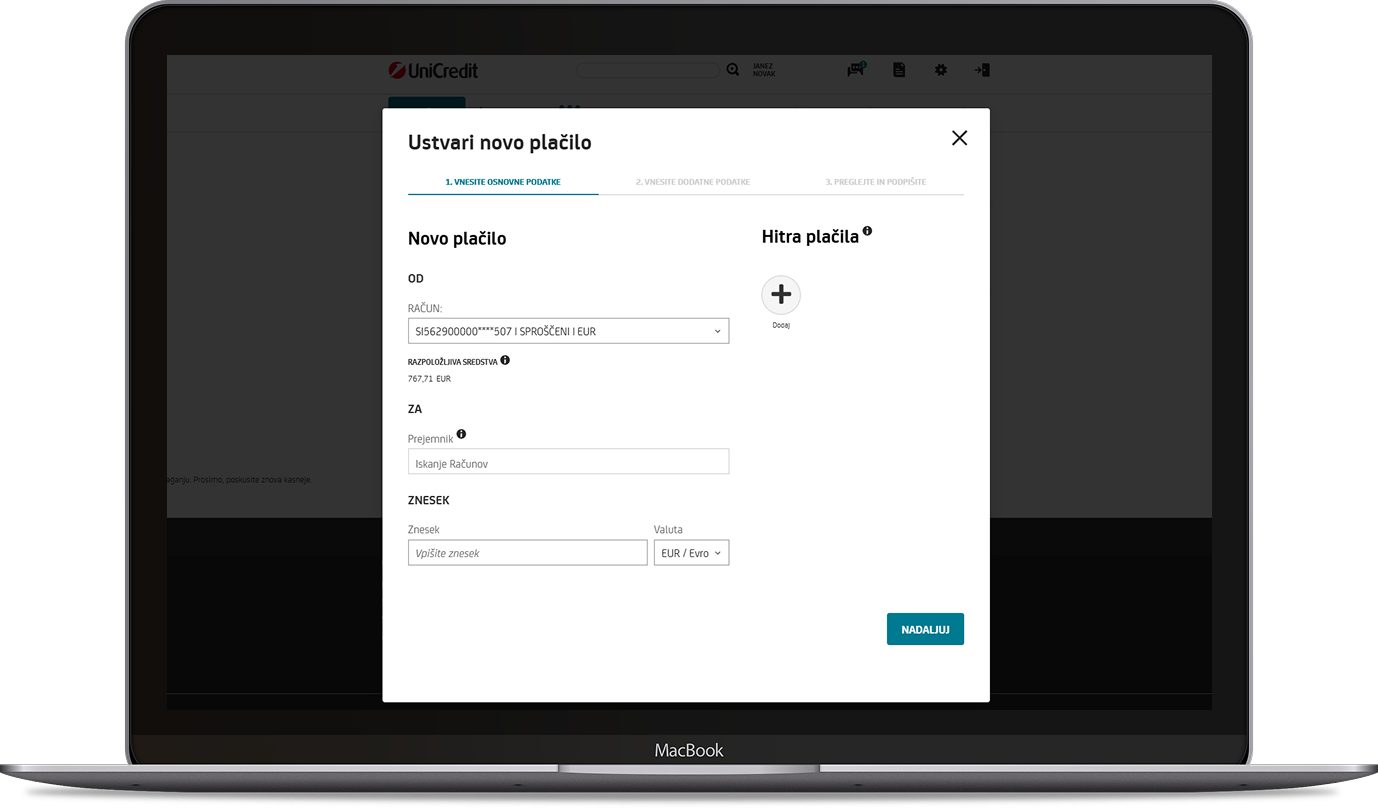
Task: Click the Razpoložljiva sredstva info icon
Action: 505,360
